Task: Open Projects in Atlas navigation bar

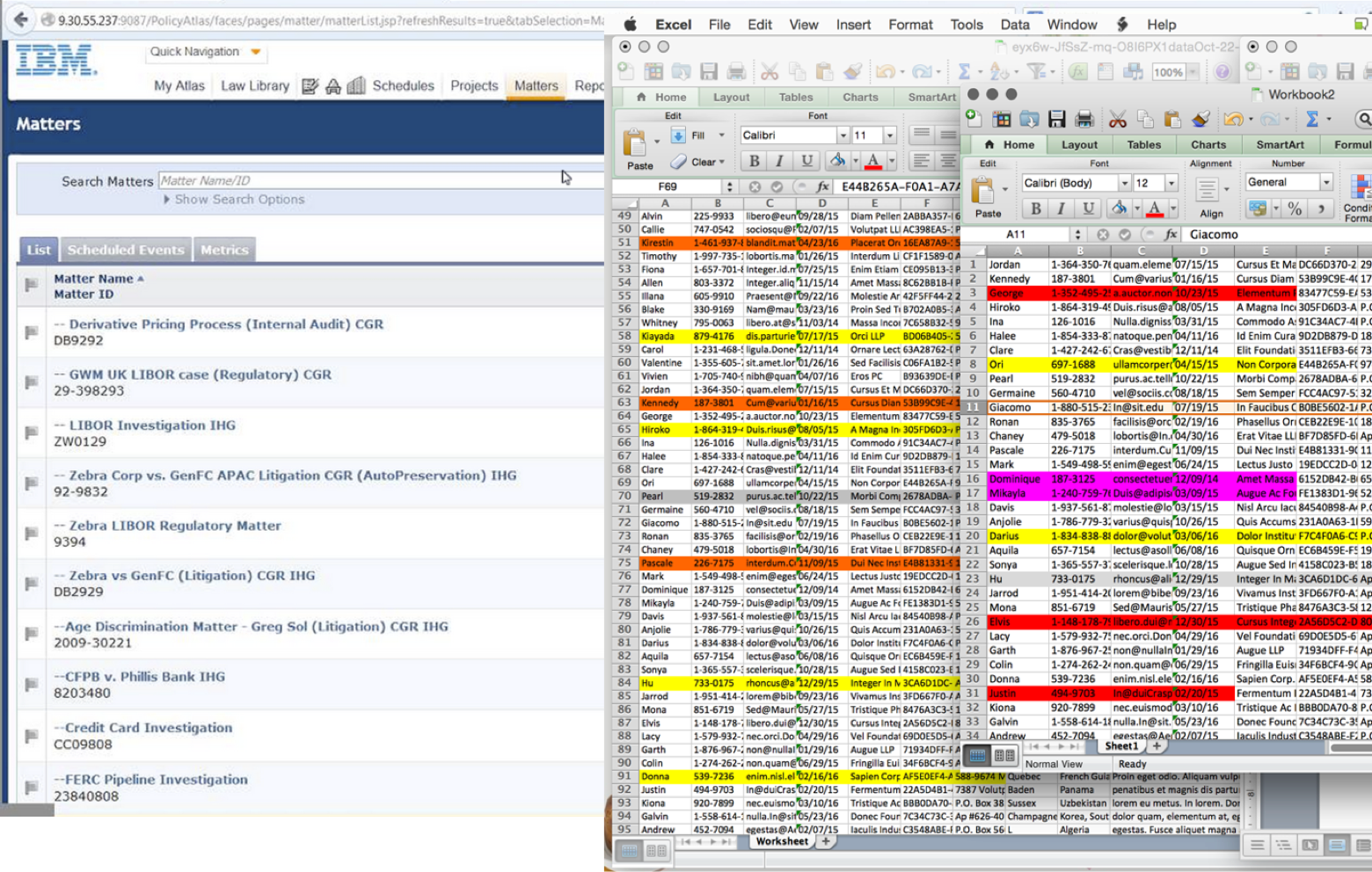Action: click(x=474, y=85)
